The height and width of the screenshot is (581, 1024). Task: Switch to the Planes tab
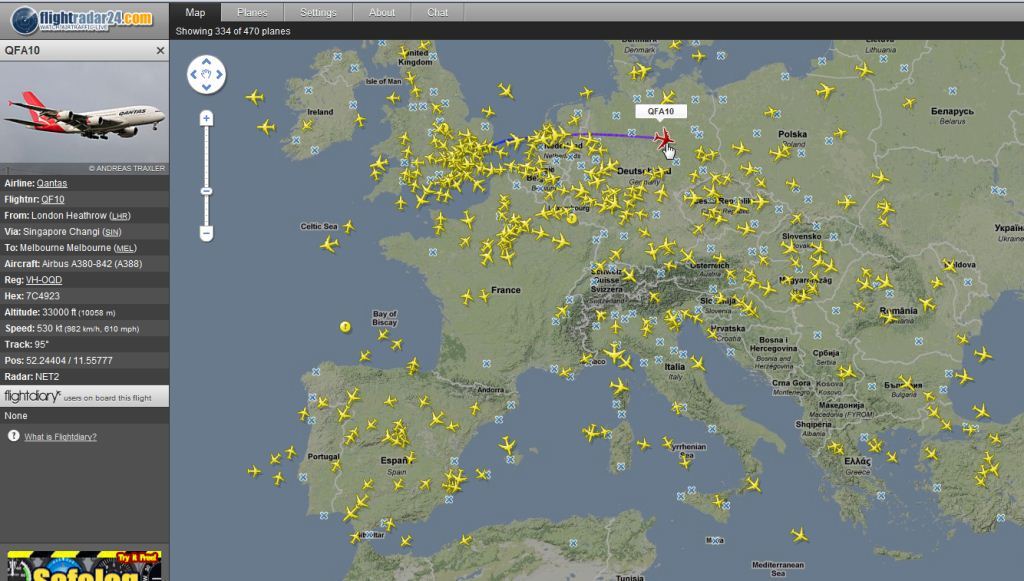pos(252,12)
